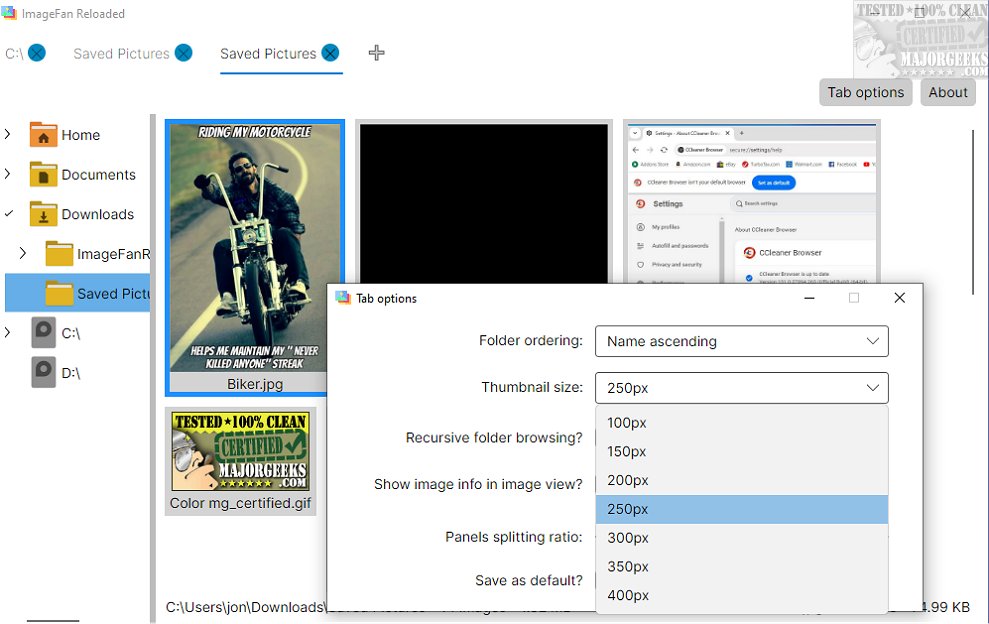The width and height of the screenshot is (989, 624).
Task: Select the D:\ drive label
Action: (x=71, y=373)
